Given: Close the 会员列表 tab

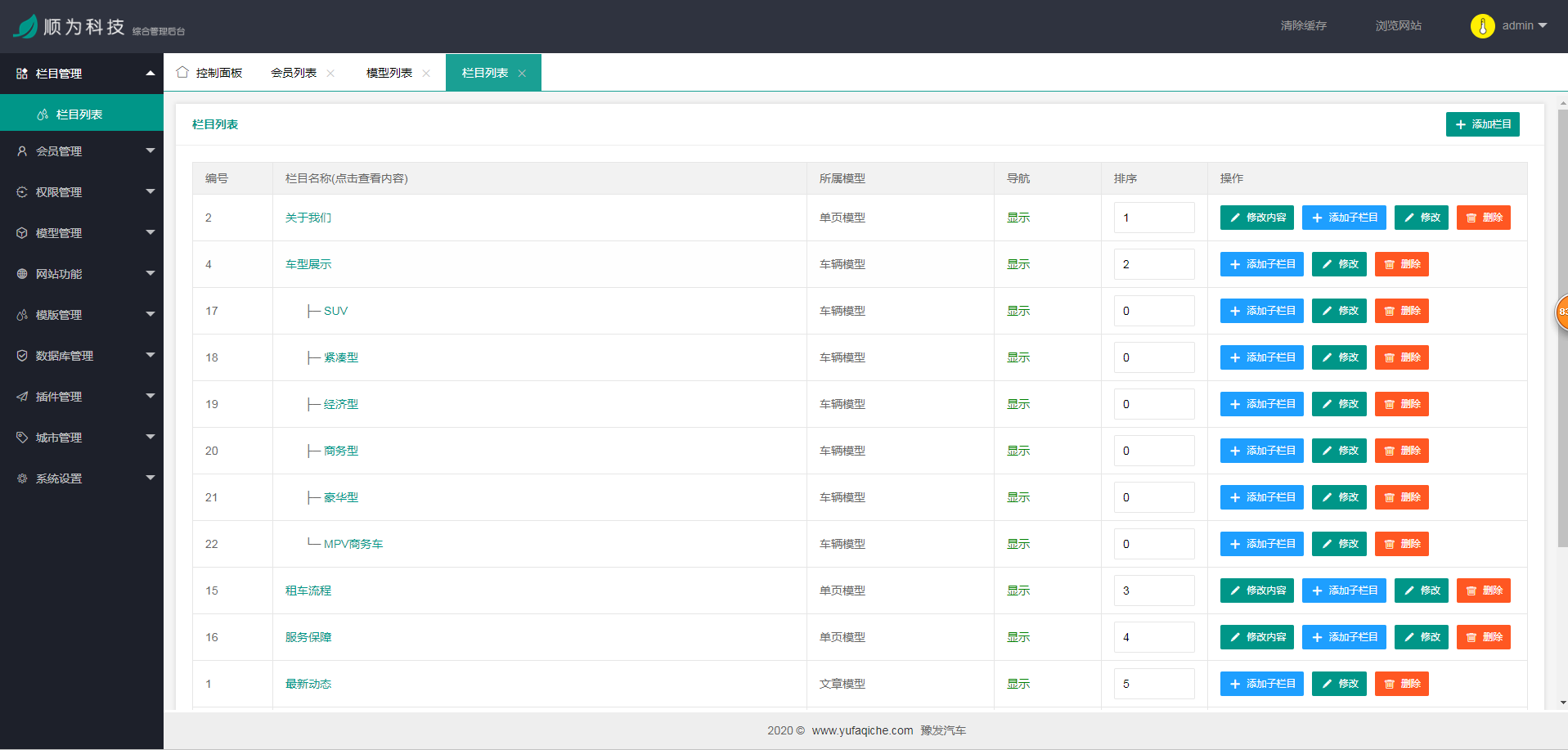Looking at the screenshot, I should (330, 74).
